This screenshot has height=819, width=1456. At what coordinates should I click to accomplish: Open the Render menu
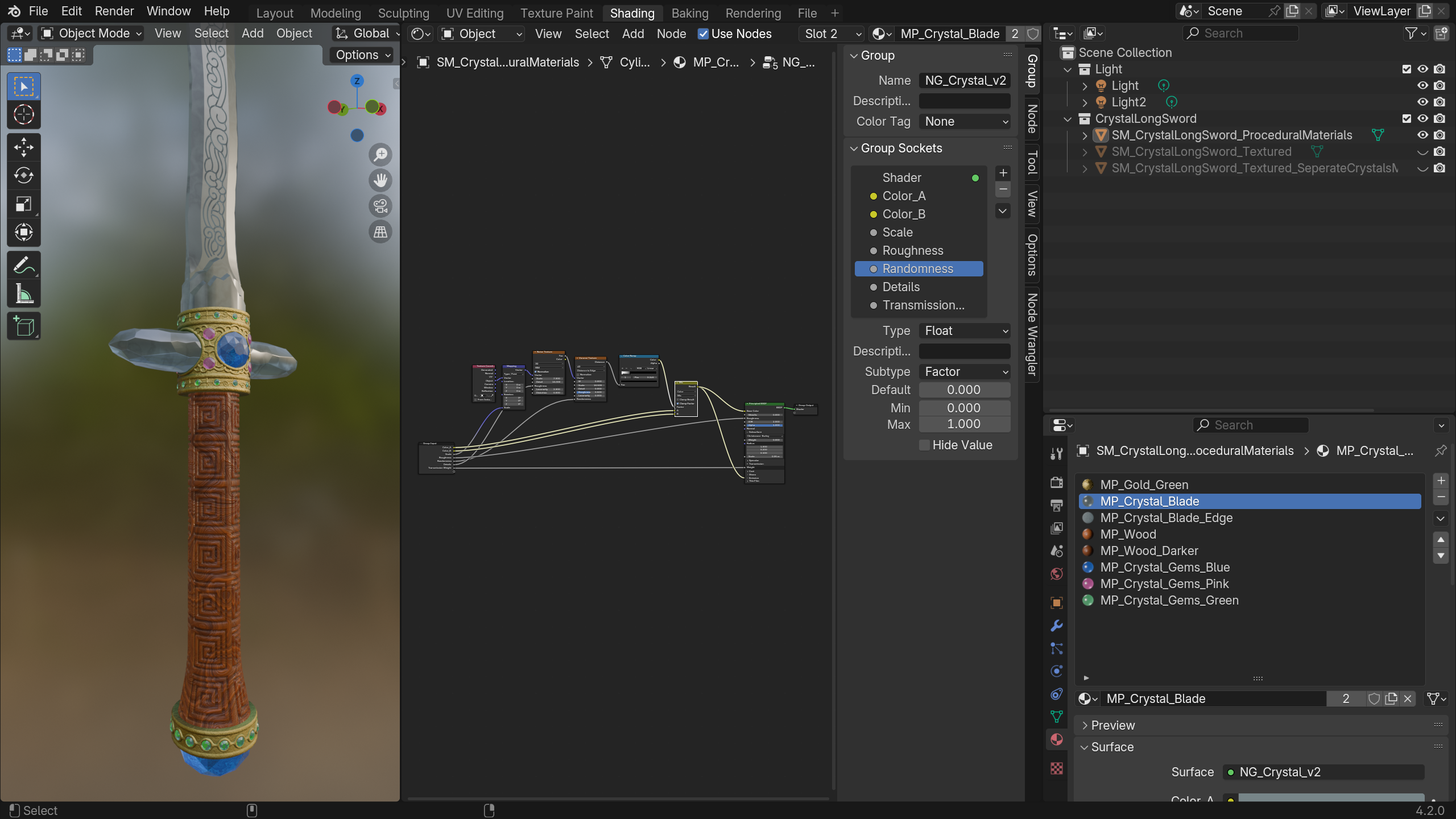click(x=114, y=11)
